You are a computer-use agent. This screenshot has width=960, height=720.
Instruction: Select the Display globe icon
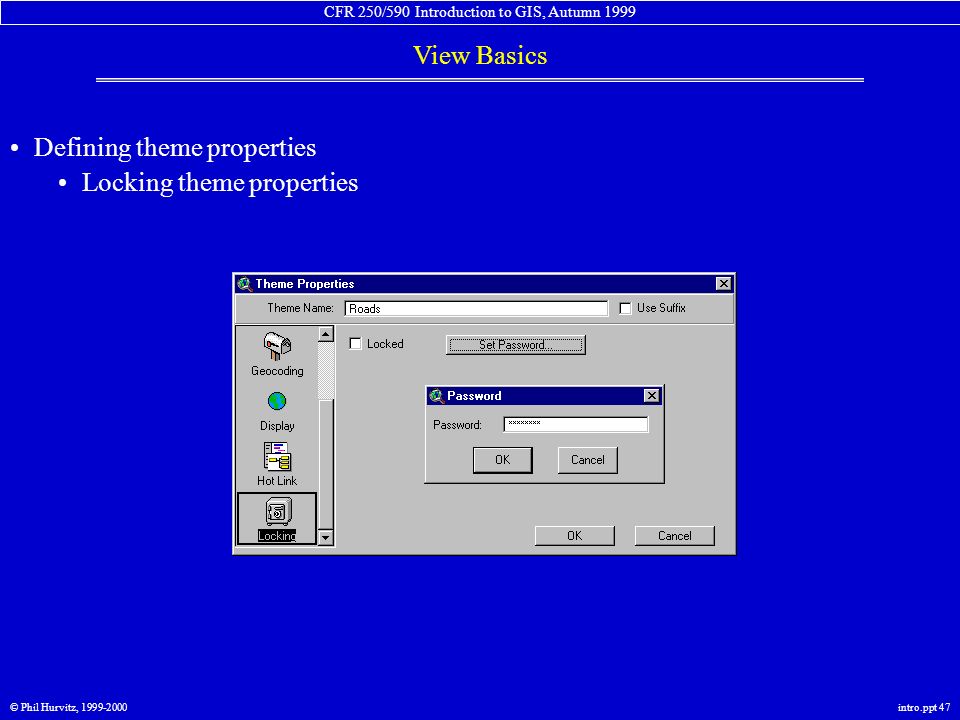click(x=277, y=402)
